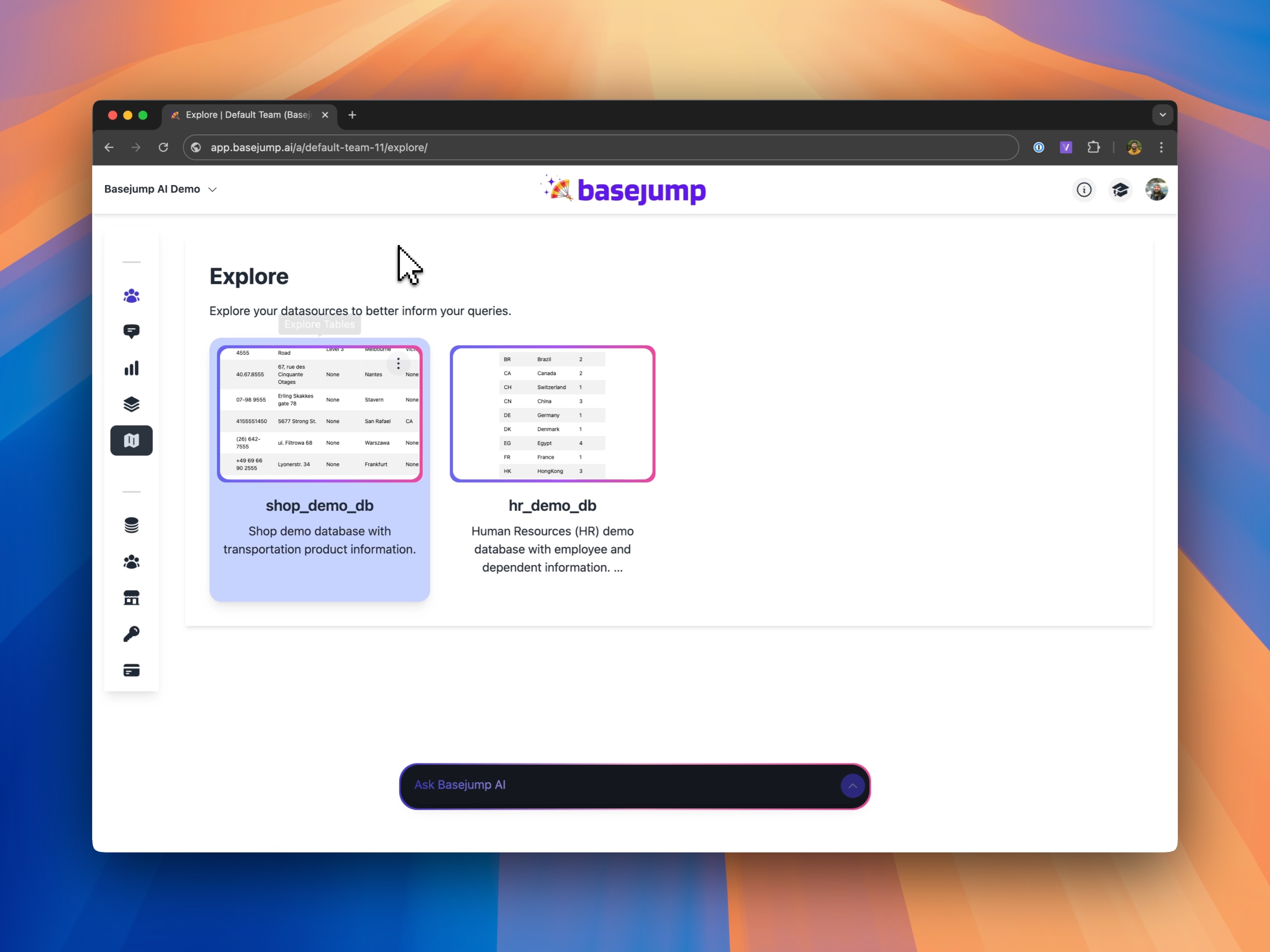The image size is (1270, 952).
Task: Click the information icon top right
Action: [x=1084, y=189]
